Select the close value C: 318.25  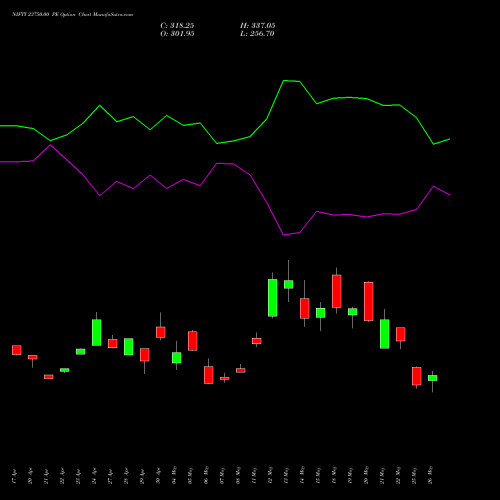coord(177,26)
